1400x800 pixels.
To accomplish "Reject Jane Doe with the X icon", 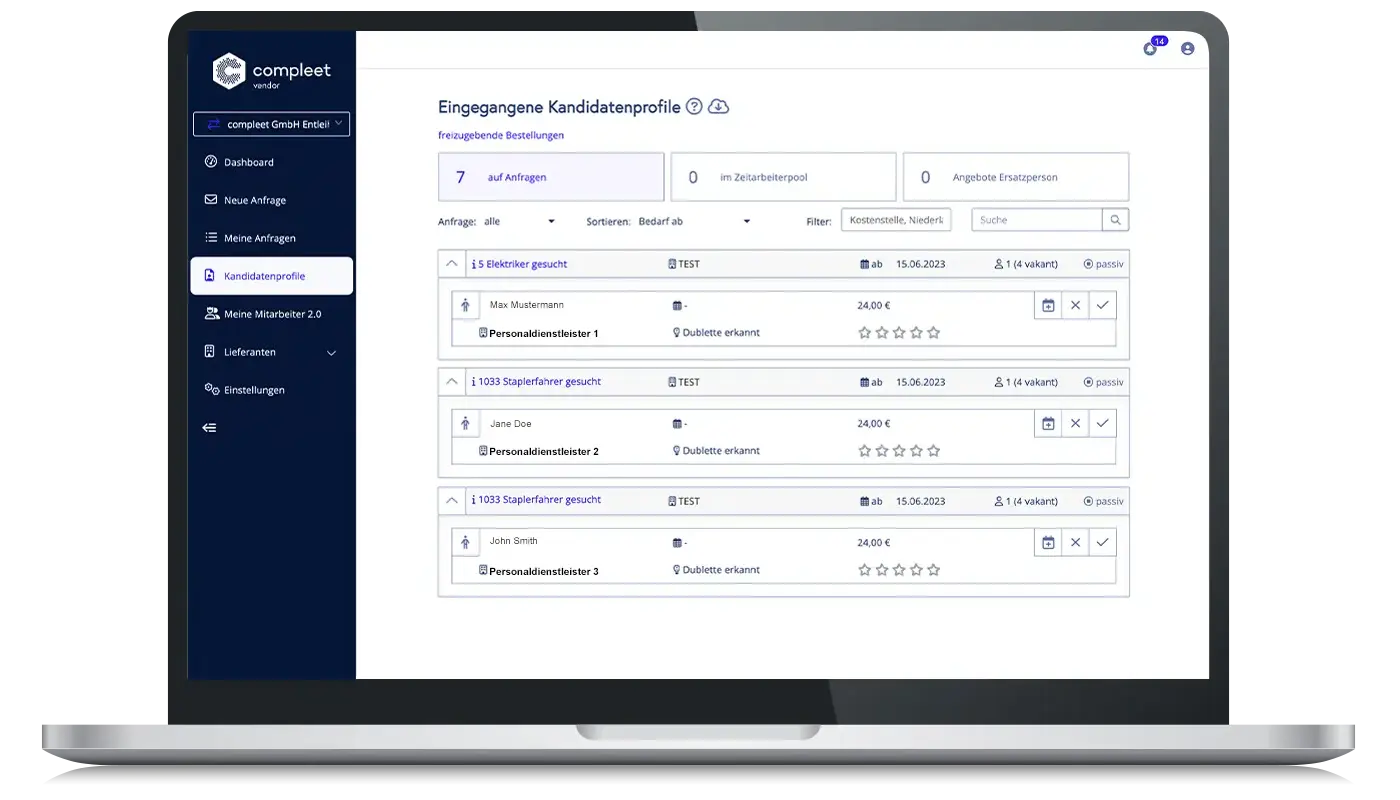I will click(1075, 424).
